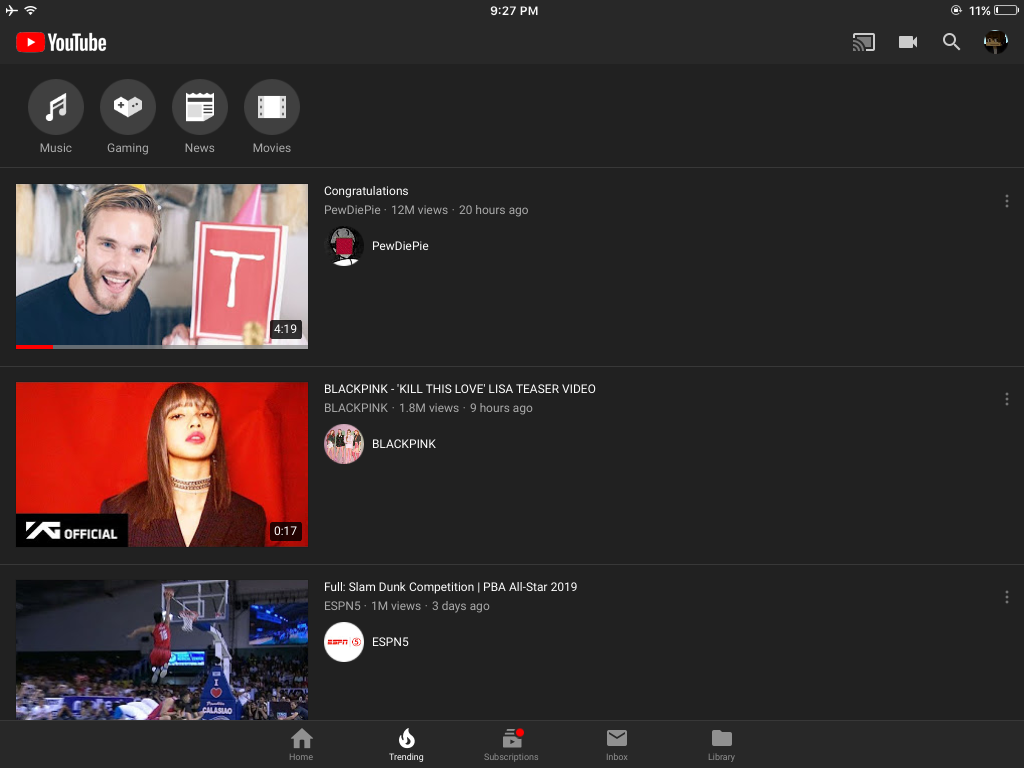Tap the battery indicator in status bar
The width and height of the screenshot is (1024, 768).
coord(1006,10)
